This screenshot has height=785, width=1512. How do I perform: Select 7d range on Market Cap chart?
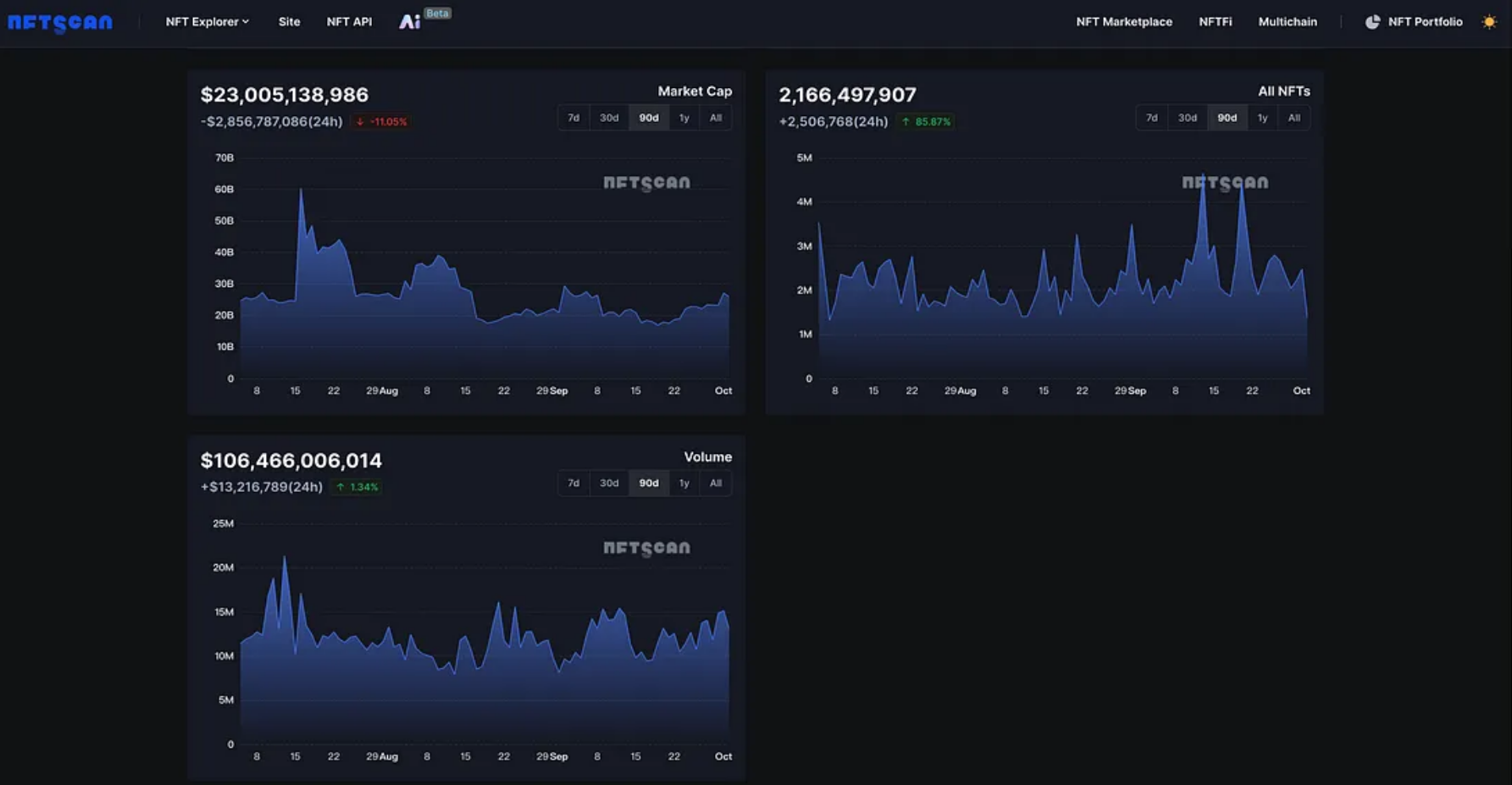[x=573, y=118]
